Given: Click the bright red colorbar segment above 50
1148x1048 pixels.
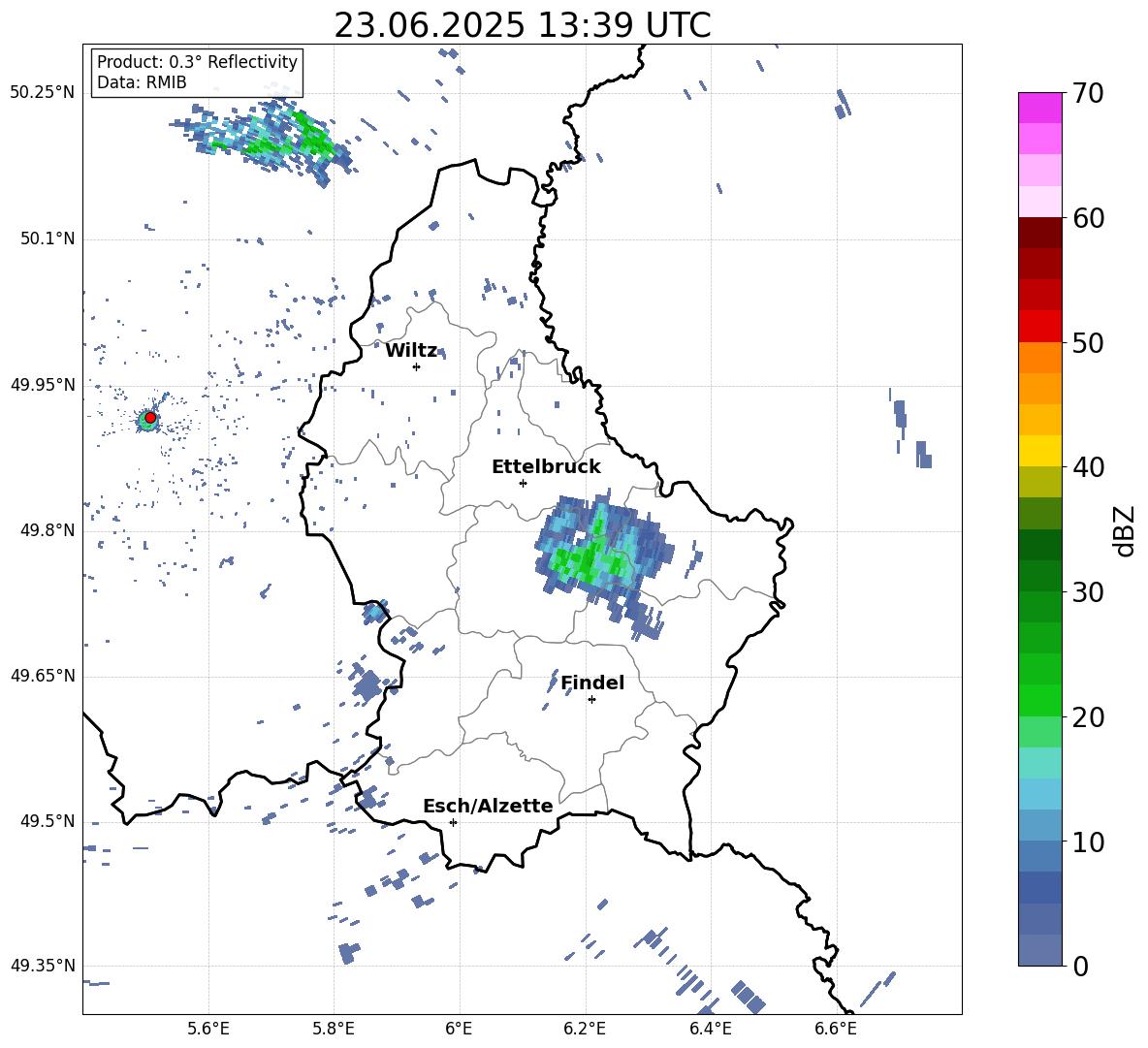Looking at the screenshot, I should pos(1039,326).
